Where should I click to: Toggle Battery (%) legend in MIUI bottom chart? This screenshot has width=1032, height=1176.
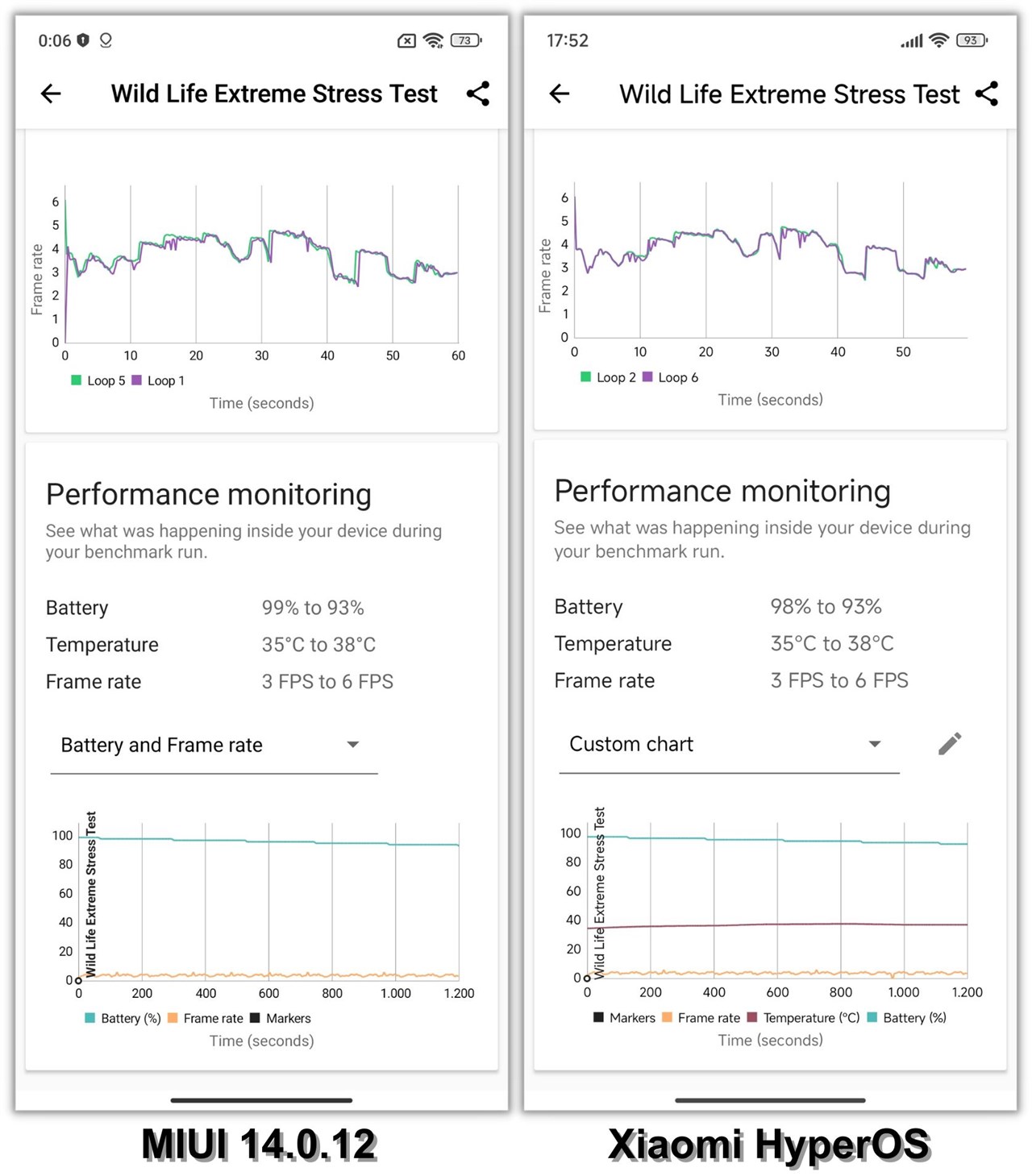click(x=123, y=1018)
